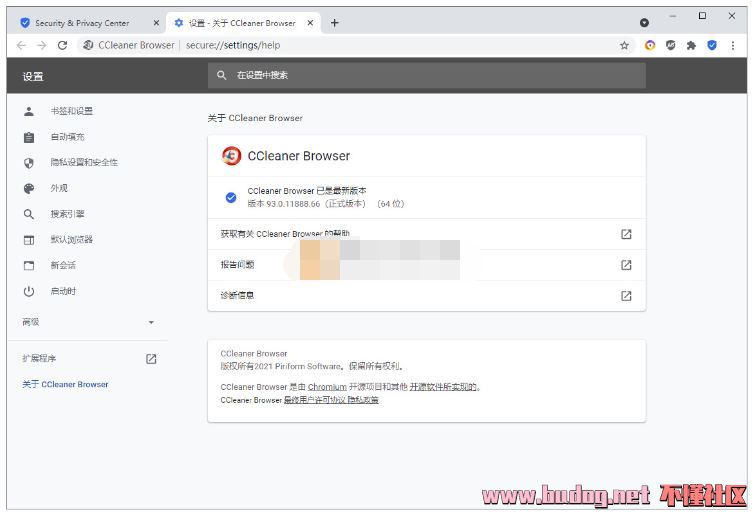Close the browser window
The width and height of the screenshot is (756, 516).
pyautogui.click(x=732, y=16)
